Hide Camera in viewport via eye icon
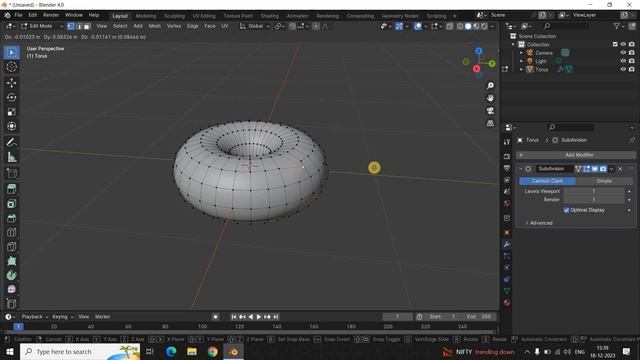The width and height of the screenshot is (640, 360). click(623, 53)
